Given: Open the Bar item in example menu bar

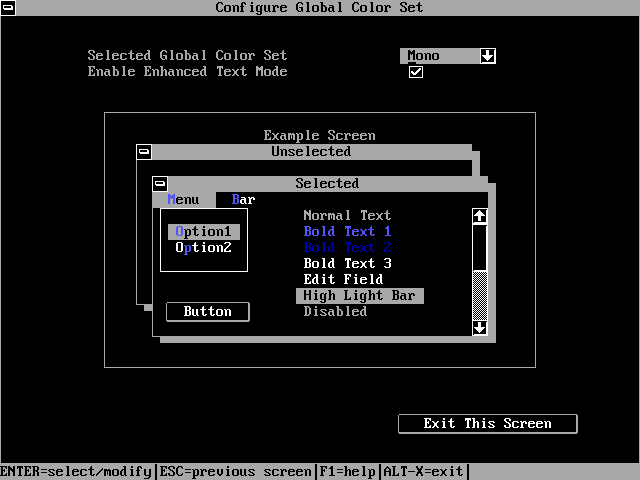Looking at the screenshot, I should click(243, 200).
